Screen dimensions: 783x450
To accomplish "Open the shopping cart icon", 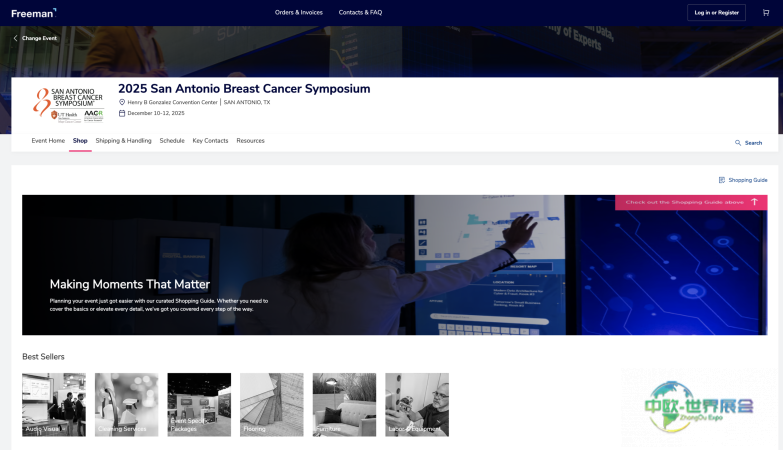I will point(766,12).
